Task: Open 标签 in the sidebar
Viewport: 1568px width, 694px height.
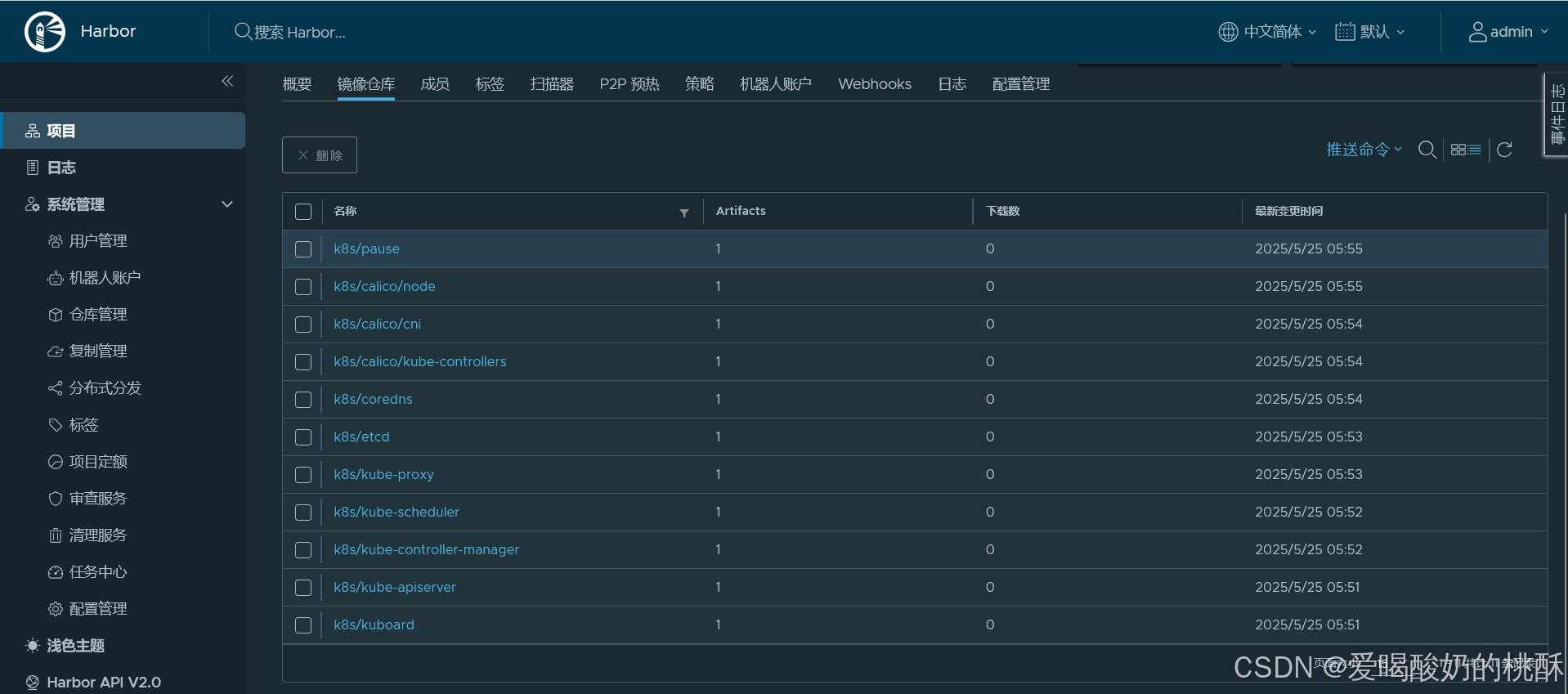Action: point(83,425)
